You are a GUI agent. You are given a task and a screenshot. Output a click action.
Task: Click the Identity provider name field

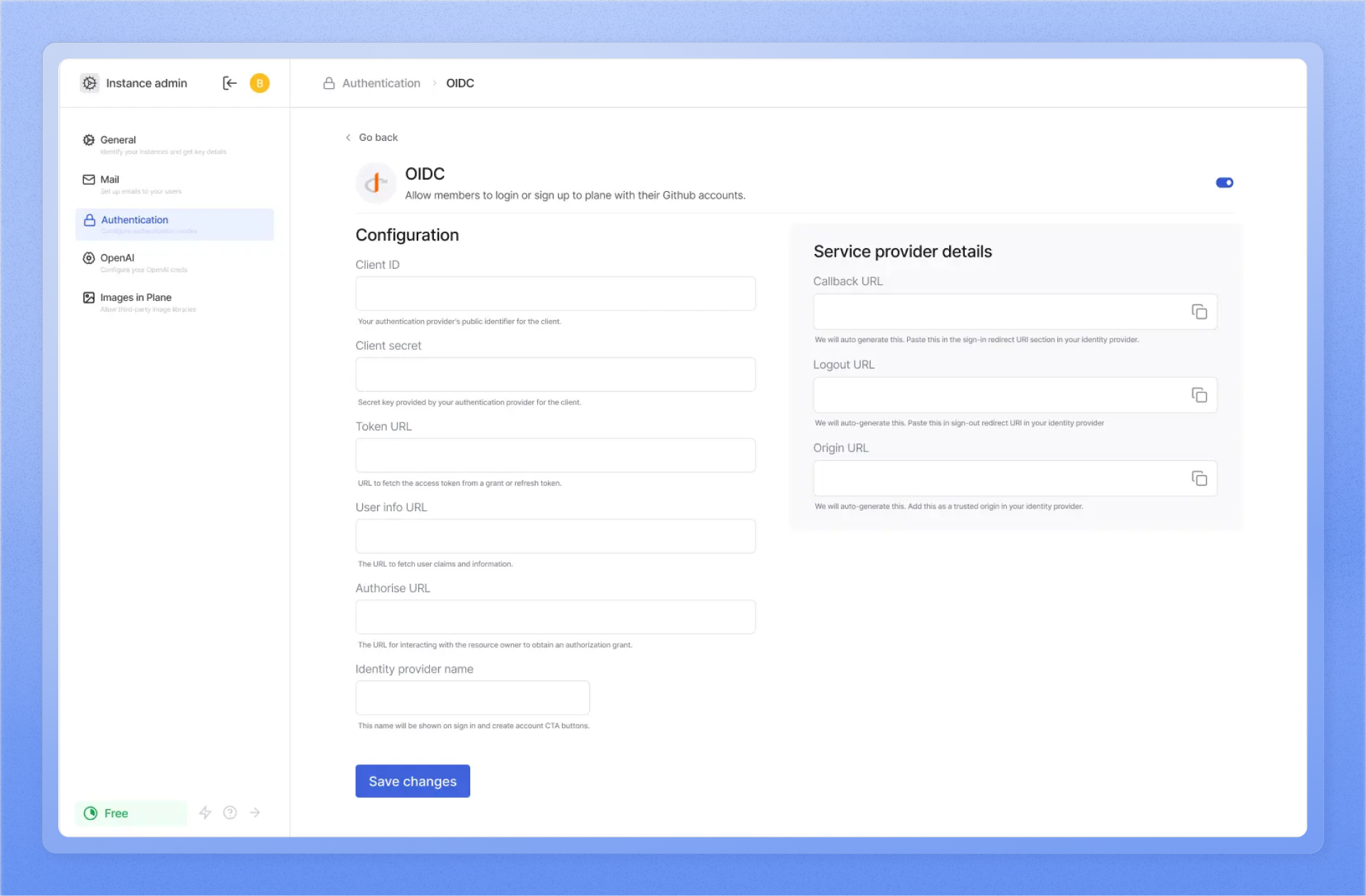472,698
